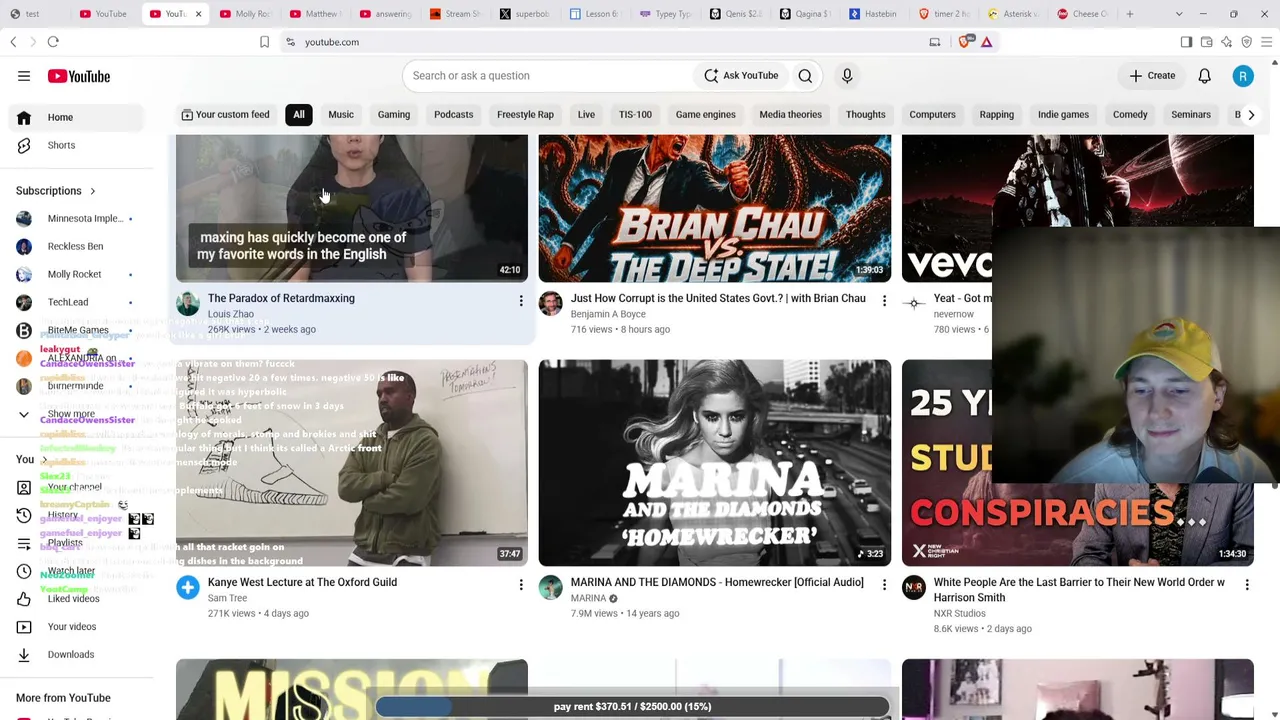Toggle the browser sidebar panel
The width and height of the screenshot is (1280, 720).
pyautogui.click(x=1186, y=42)
